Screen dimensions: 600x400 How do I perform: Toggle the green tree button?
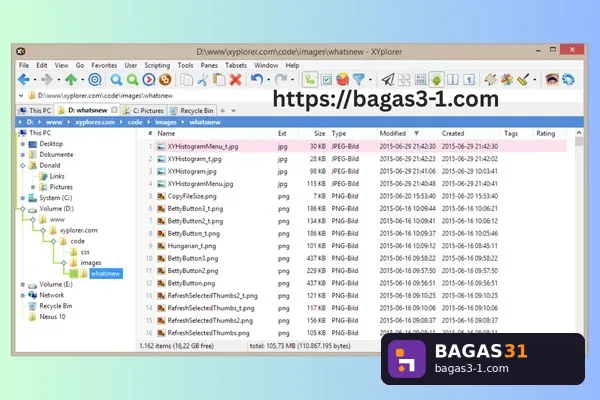tap(437, 80)
